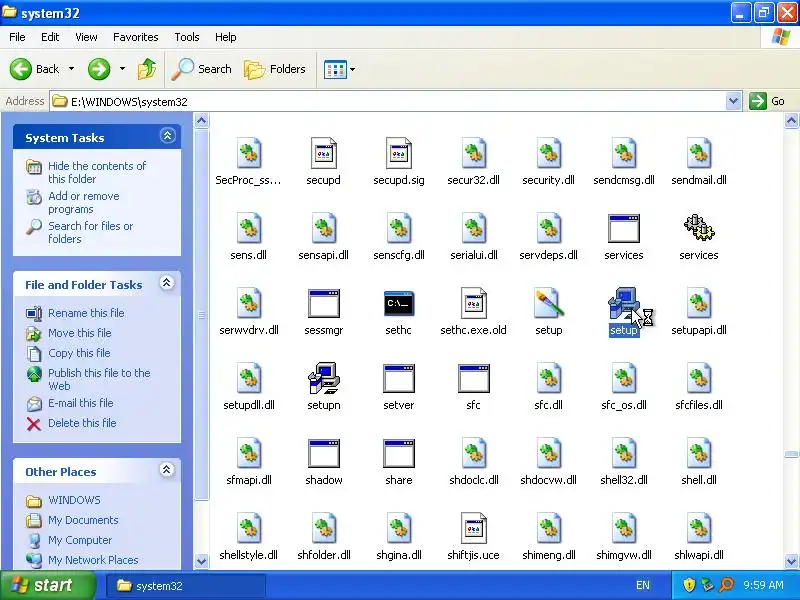Click Search for files or folders
Screen dimensions: 800x600
90,232
